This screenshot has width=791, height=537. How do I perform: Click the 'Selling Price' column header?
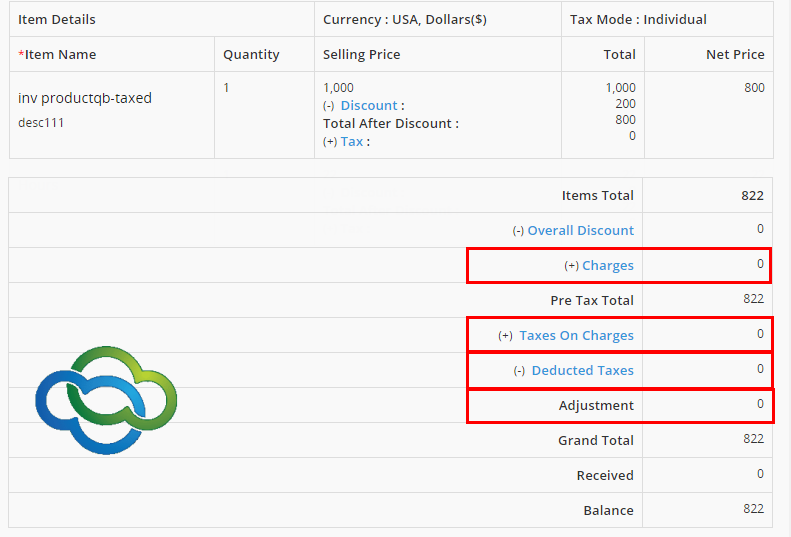coord(362,55)
